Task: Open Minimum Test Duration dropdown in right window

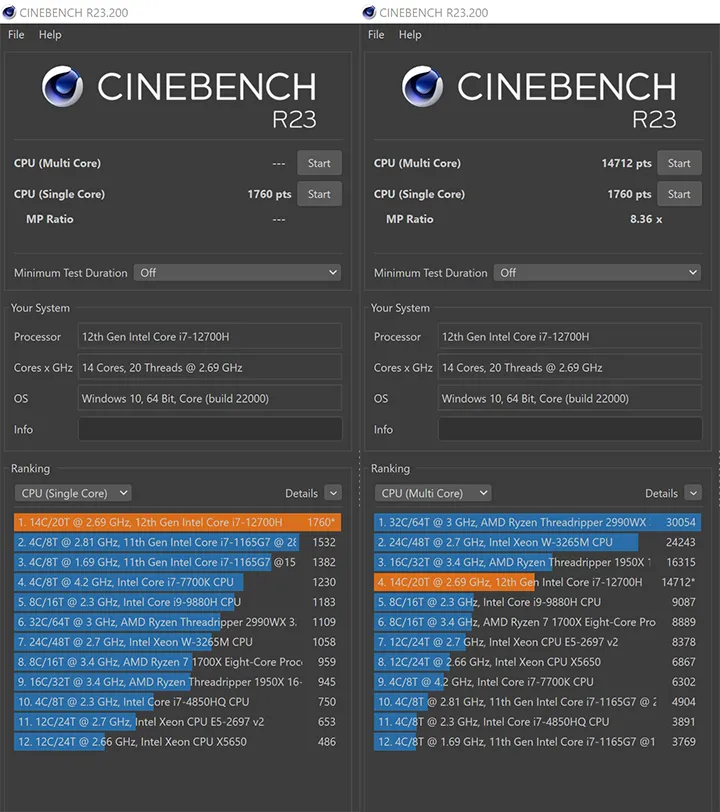Action: click(x=598, y=273)
